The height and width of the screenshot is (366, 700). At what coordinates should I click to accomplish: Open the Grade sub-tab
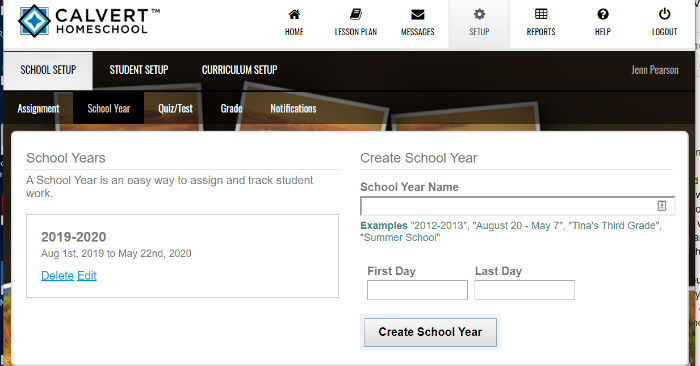(x=231, y=108)
